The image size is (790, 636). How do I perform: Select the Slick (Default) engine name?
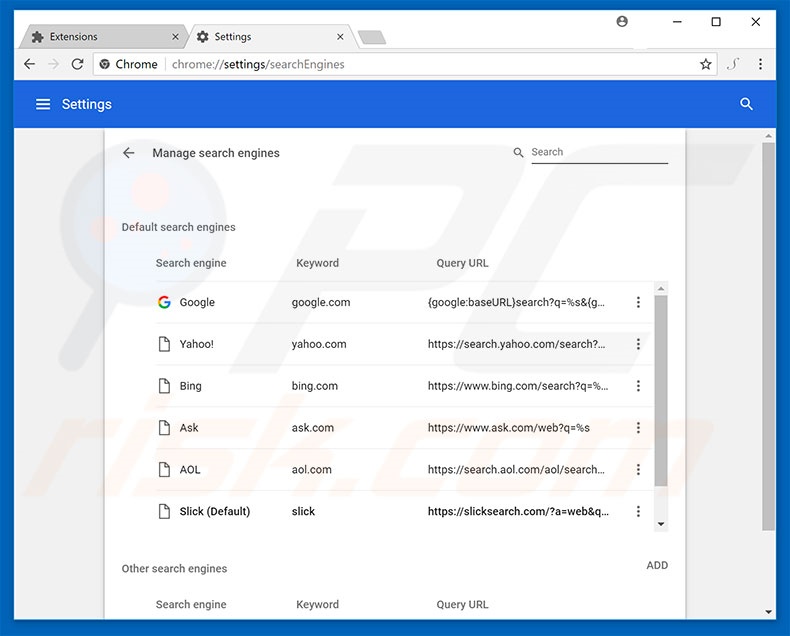pos(215,512)
